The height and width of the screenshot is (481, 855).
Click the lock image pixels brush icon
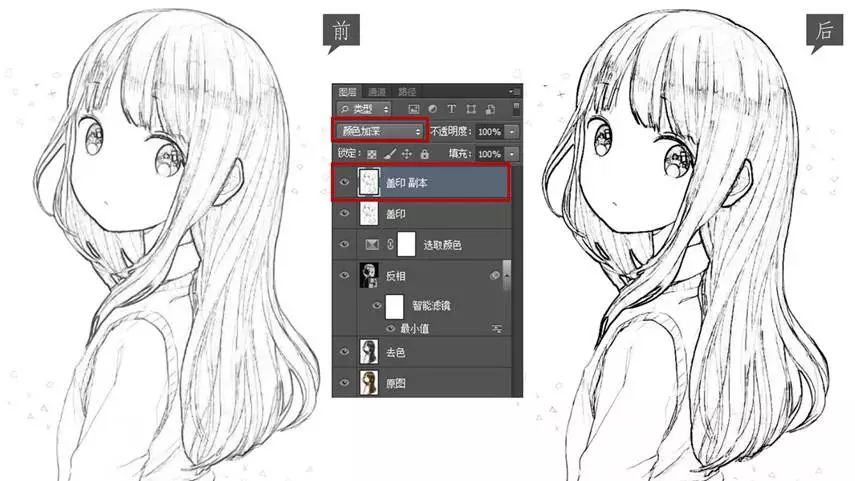tap(391, 154)
